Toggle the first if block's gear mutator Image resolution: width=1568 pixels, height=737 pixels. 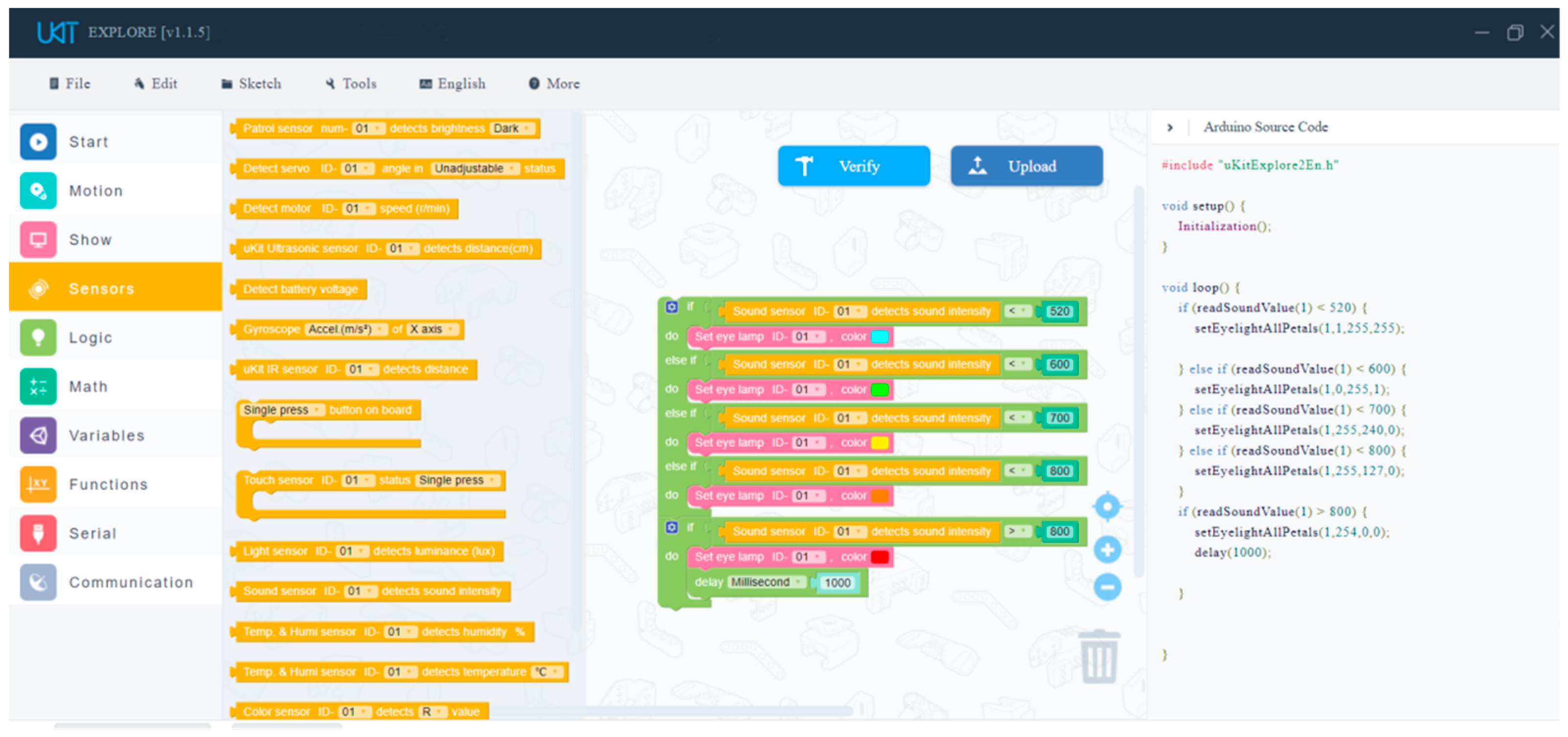[x=671, y=307]
